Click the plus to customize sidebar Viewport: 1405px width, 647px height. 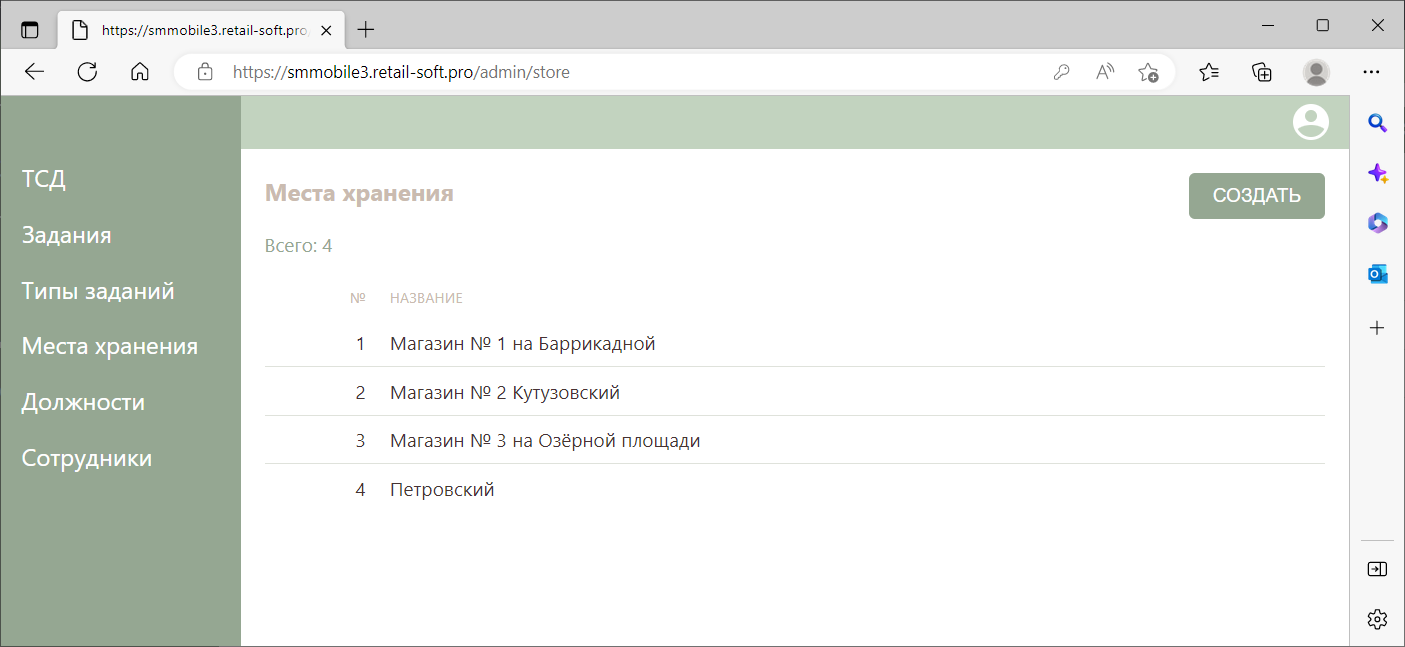click(x=1377, y=328)
